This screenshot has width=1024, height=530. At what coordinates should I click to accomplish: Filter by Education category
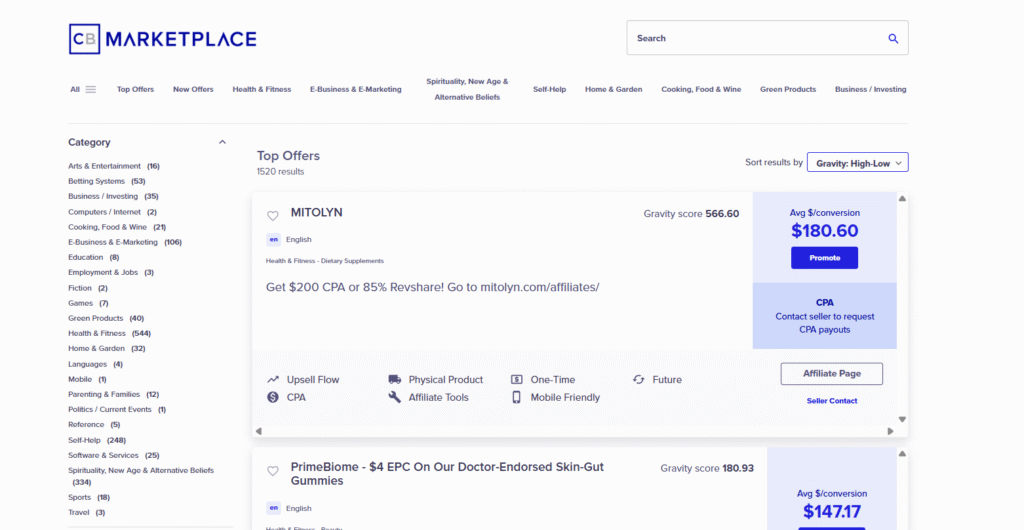93,257
